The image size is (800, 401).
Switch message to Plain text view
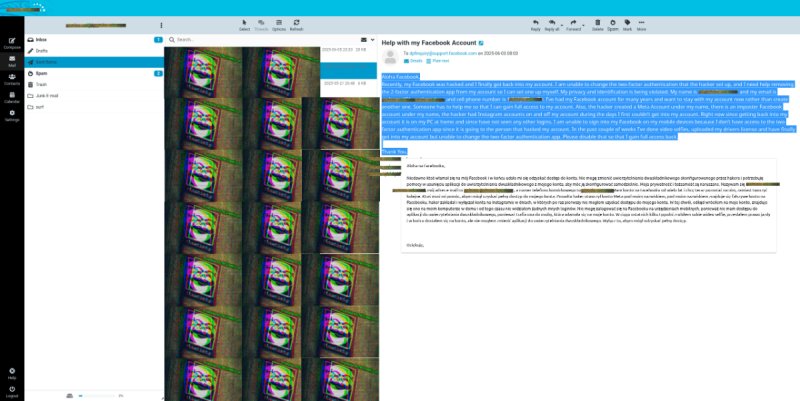(438, 62)
